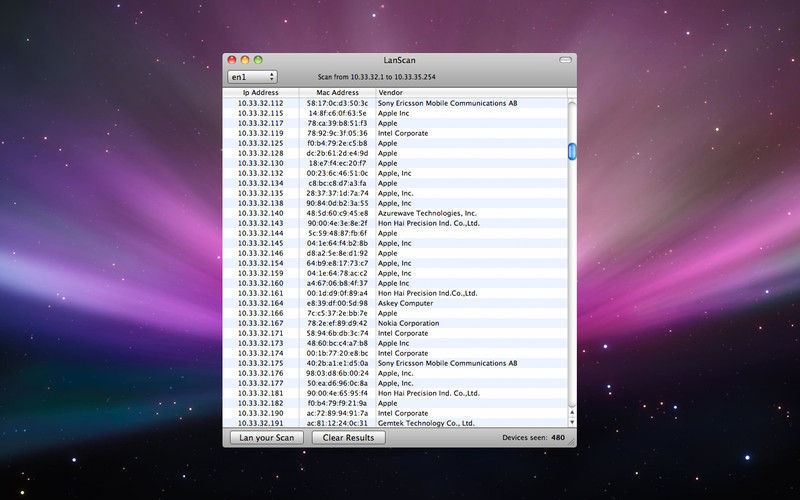Click the yellow minimize window button
800x500 pixels.
pos(245,60)
